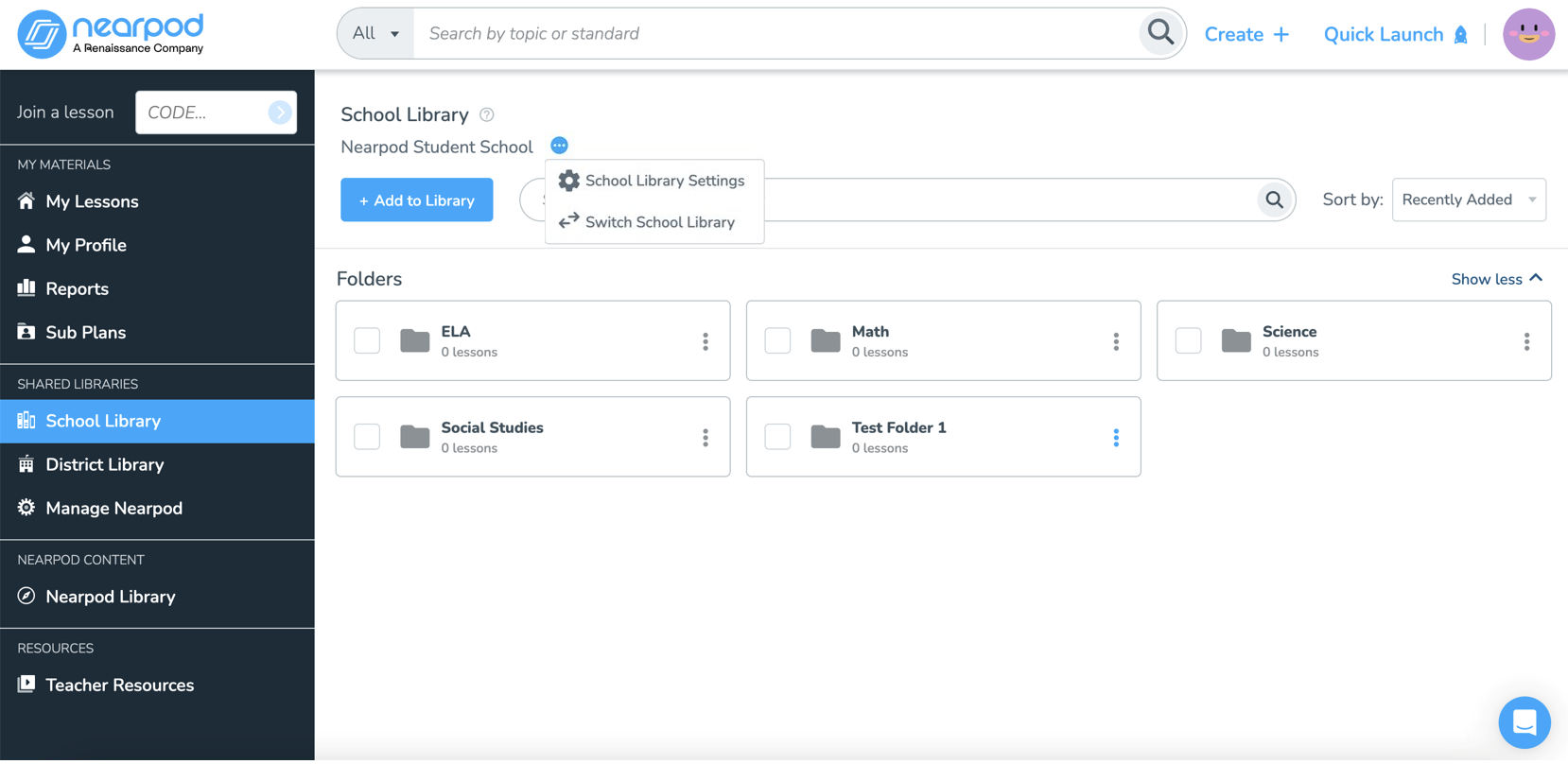Image resolution: width=1568 pixels, height=764 pixels.
Task: Click the top search magnifier icon
Action: 1160,33
